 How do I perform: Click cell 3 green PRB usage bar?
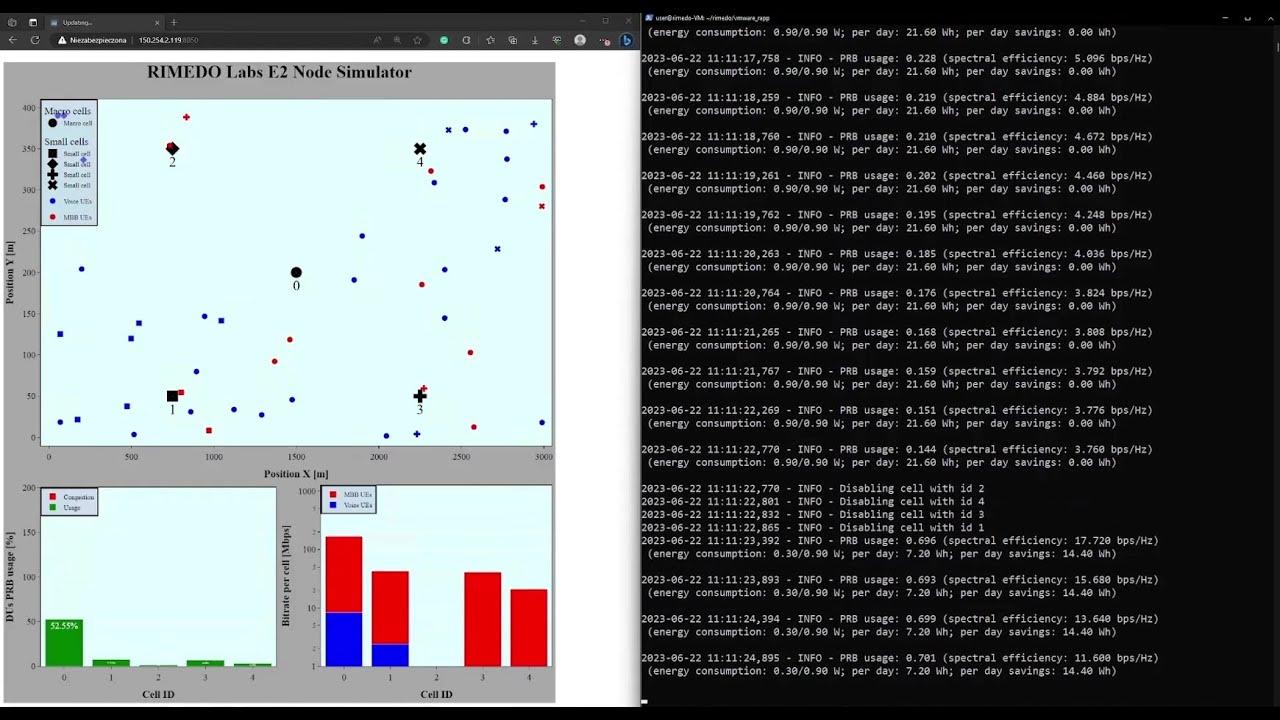[x=205, y=663]
